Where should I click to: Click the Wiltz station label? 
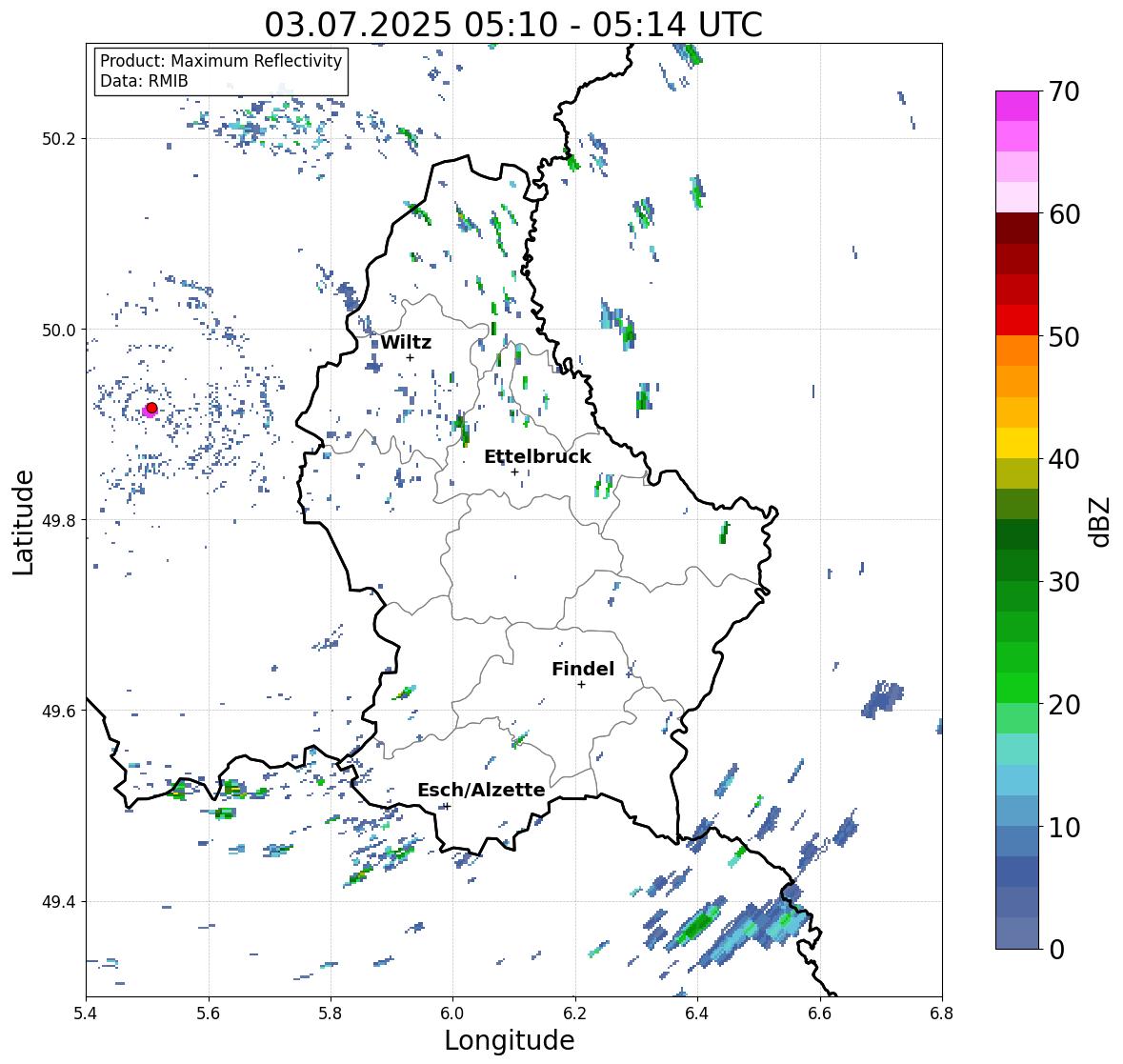406,342
